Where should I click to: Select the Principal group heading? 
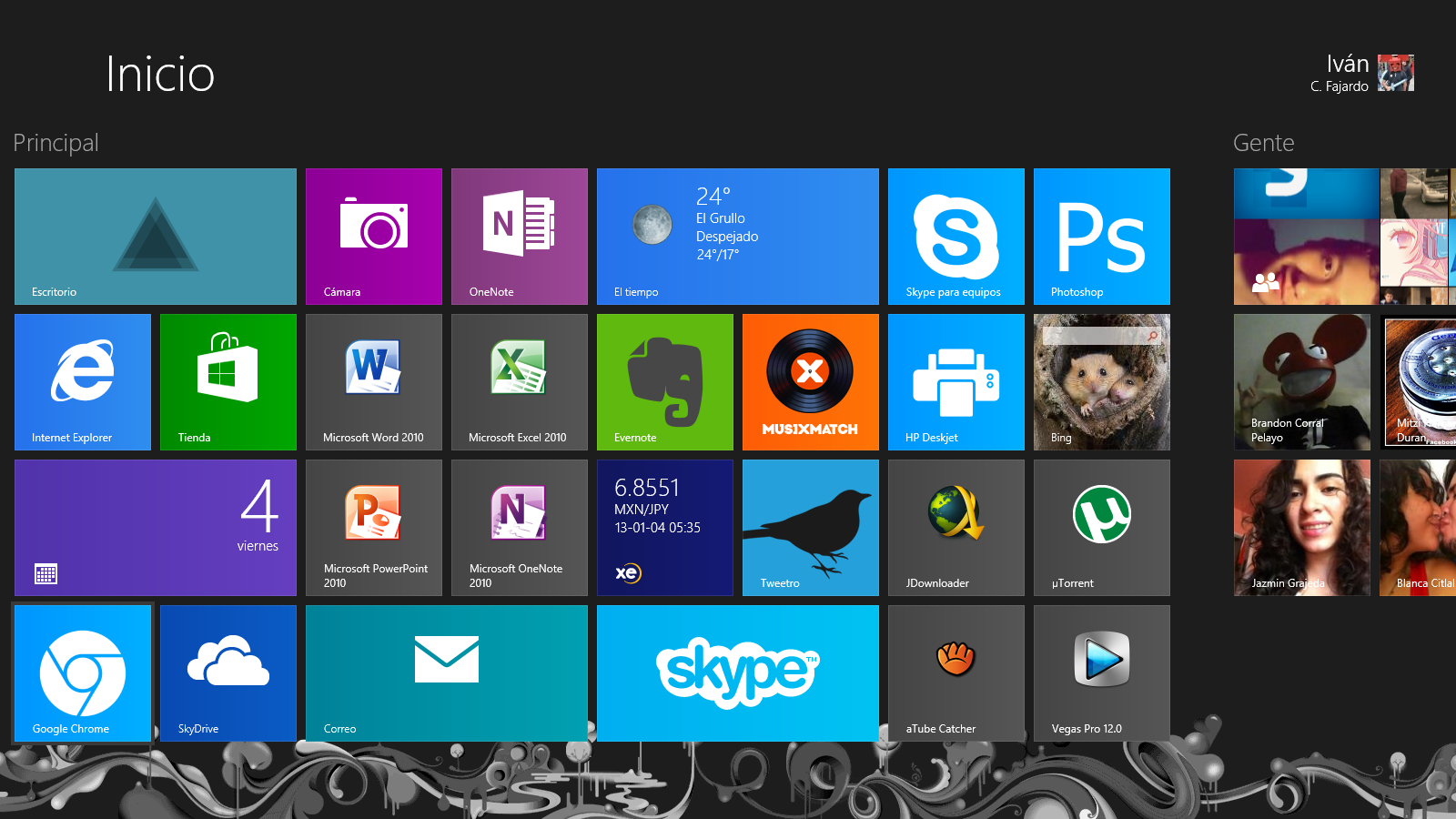(56, 143)
